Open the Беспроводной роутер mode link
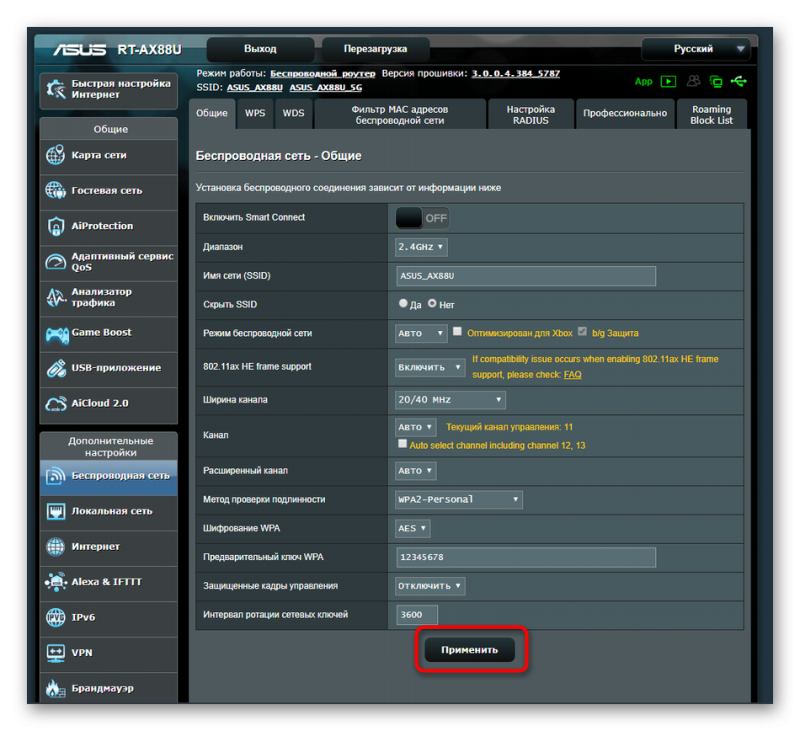Viewport: 800px width, 731px height. pyautogui.click(x=322, y=74)
